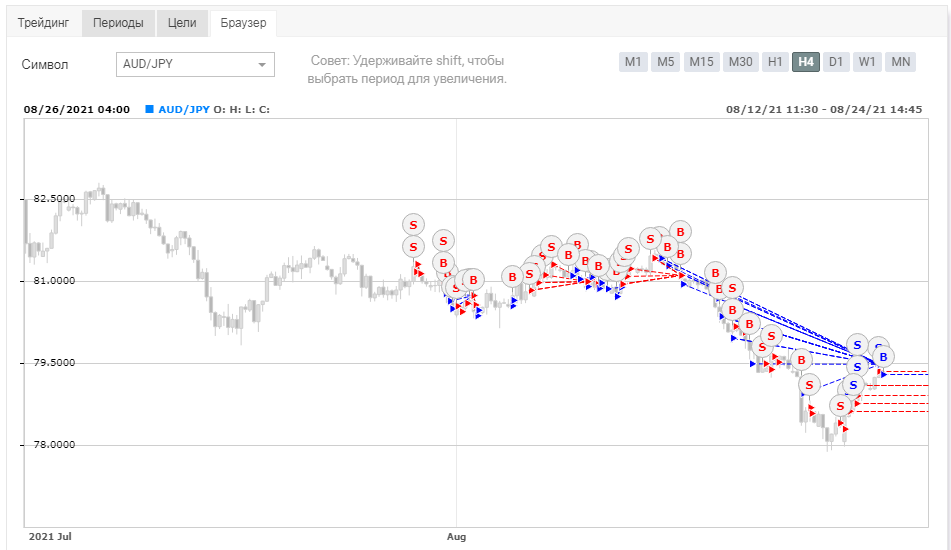Click red S marker just below 79.5 line
The height and width of the screenshot is (550, 951).
(x=809, y=385)
